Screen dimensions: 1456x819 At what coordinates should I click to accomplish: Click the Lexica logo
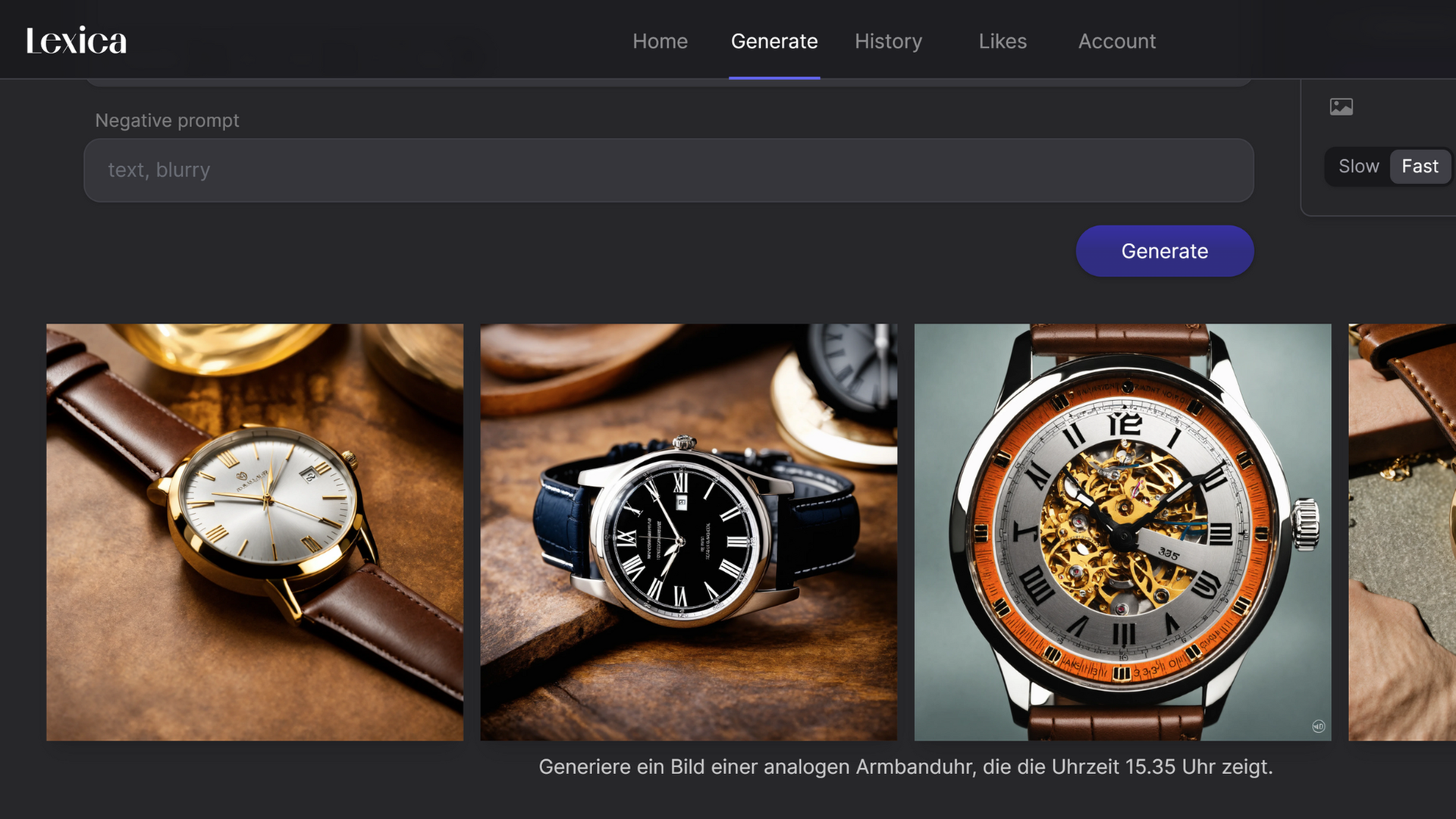[76, 41]
